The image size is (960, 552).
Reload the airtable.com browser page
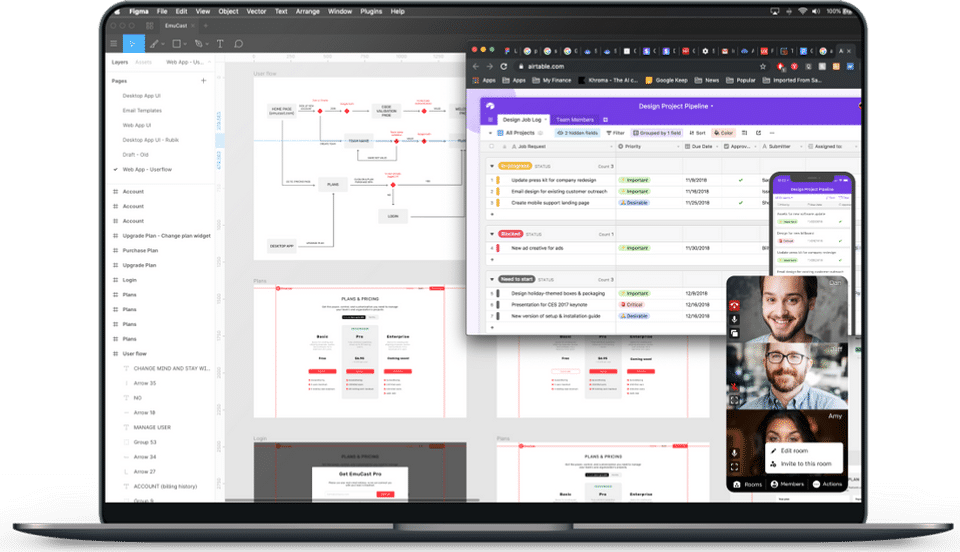pyautogui.click(x=504, y=66)
